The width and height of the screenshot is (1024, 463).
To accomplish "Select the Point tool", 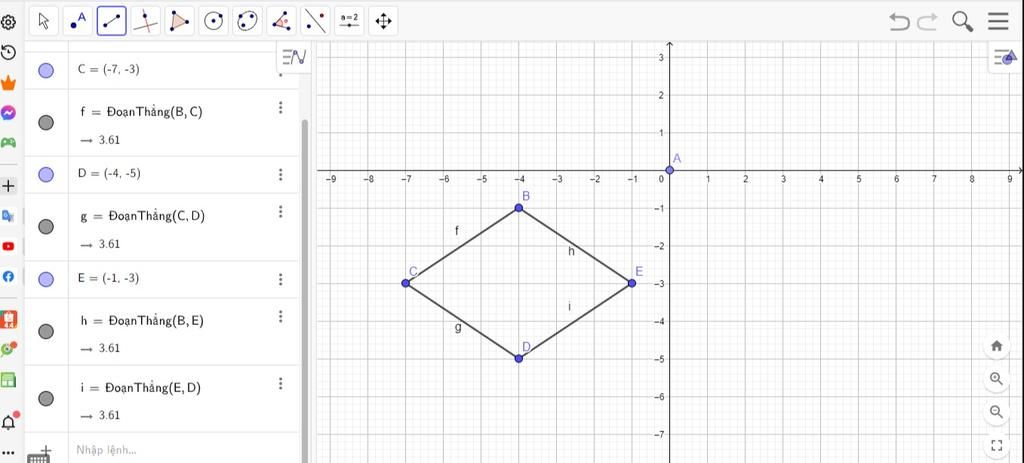I will click(x=78, y=21).
